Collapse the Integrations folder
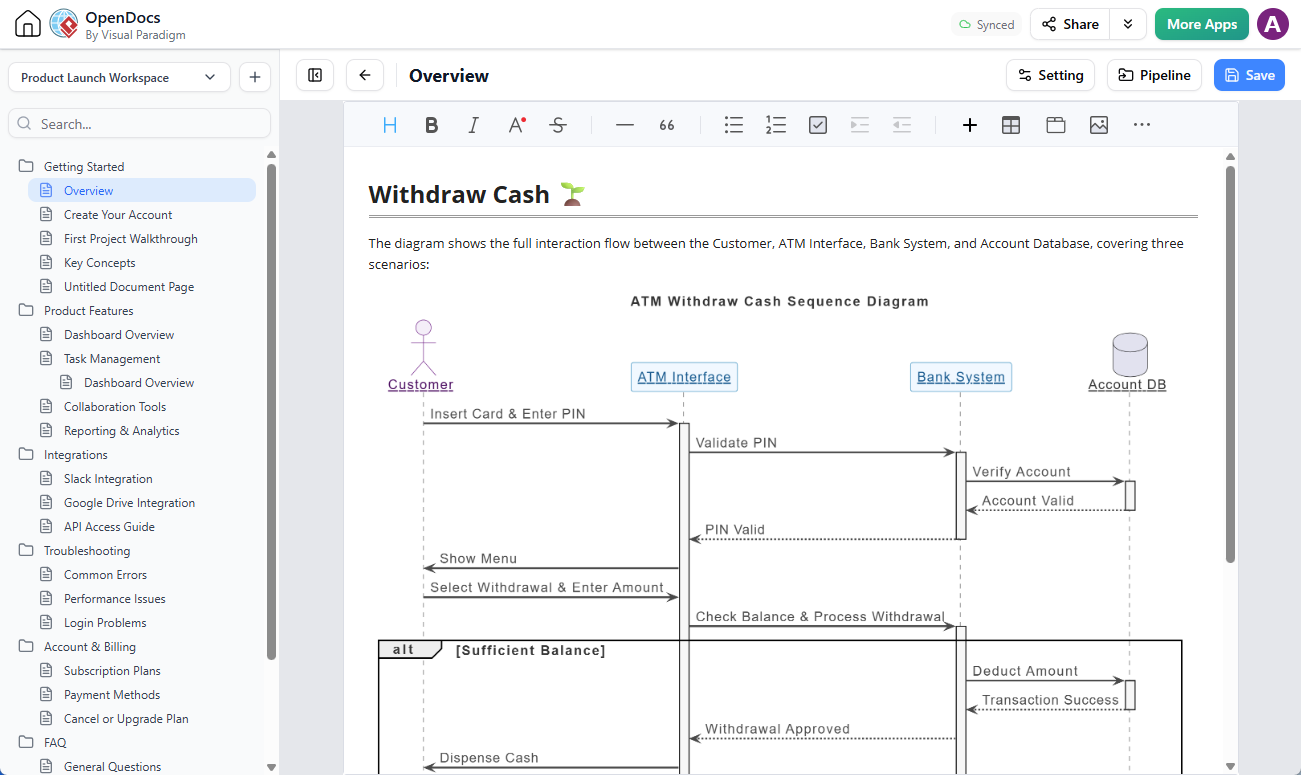The width and height of the screenshot is (1301, 775). coord(26,454)
